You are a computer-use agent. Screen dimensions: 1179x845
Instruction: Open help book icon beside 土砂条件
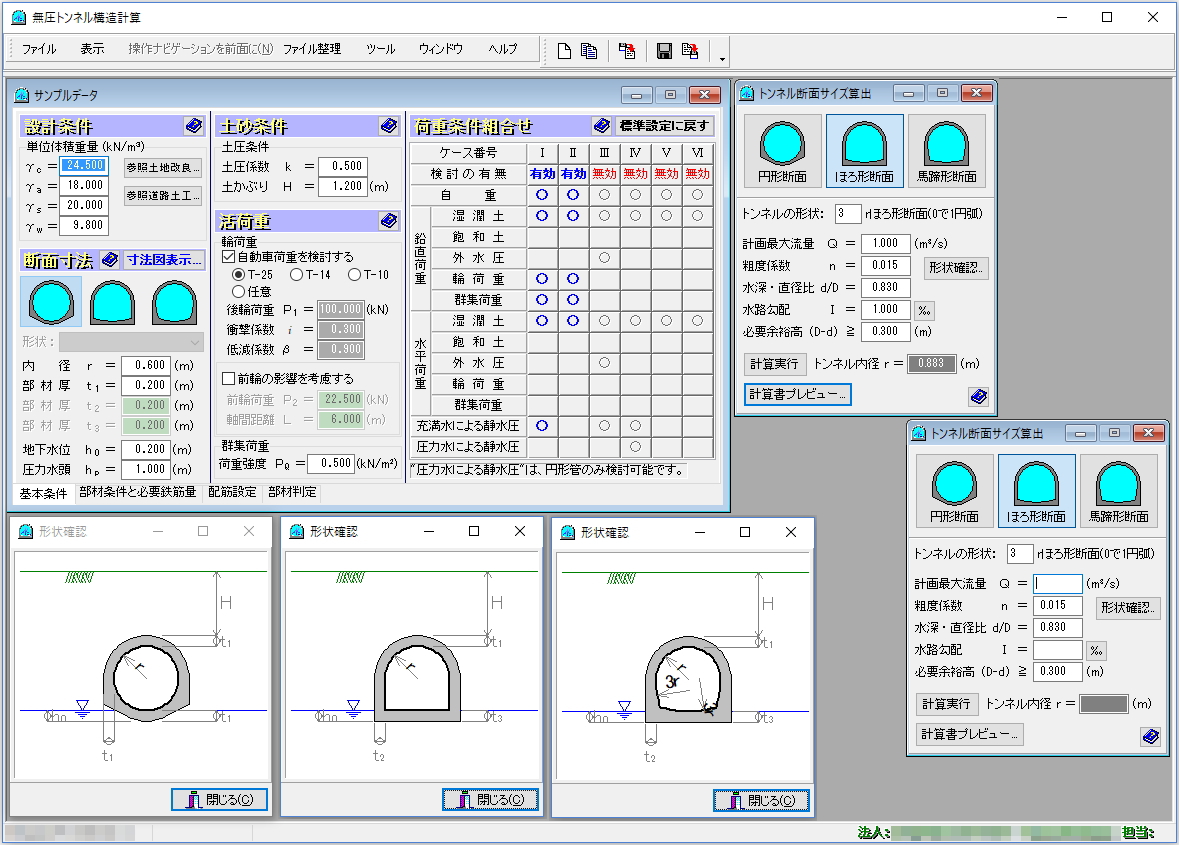(x=389, y=126)
